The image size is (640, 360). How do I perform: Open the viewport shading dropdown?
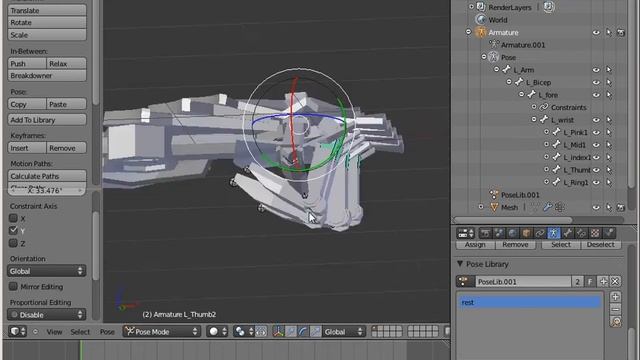pyautogui.click(x=217, y=331)
